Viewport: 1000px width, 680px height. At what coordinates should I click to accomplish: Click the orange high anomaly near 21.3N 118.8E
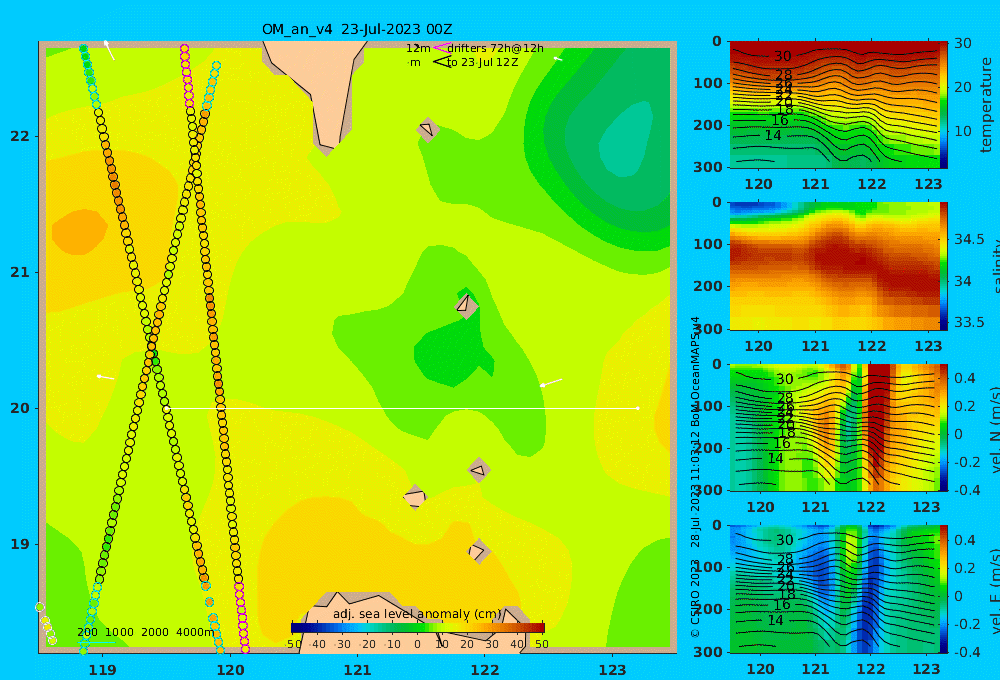coord(79,233)
